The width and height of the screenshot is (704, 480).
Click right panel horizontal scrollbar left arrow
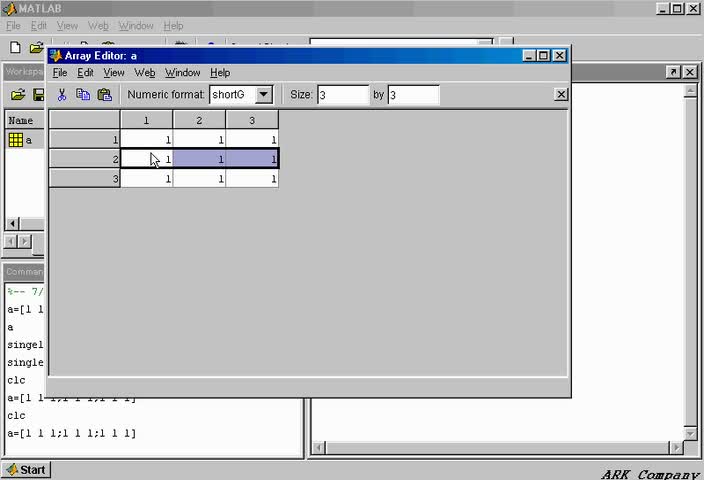tap(318, 447)
